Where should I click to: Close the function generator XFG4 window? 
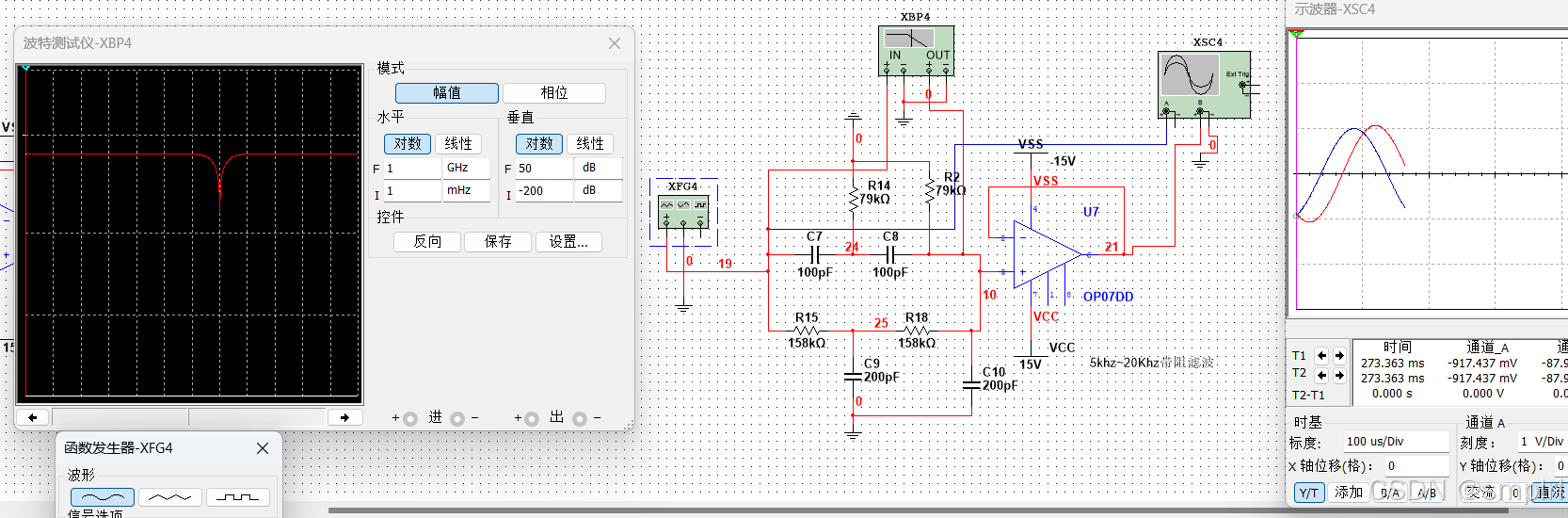point(263,448)
